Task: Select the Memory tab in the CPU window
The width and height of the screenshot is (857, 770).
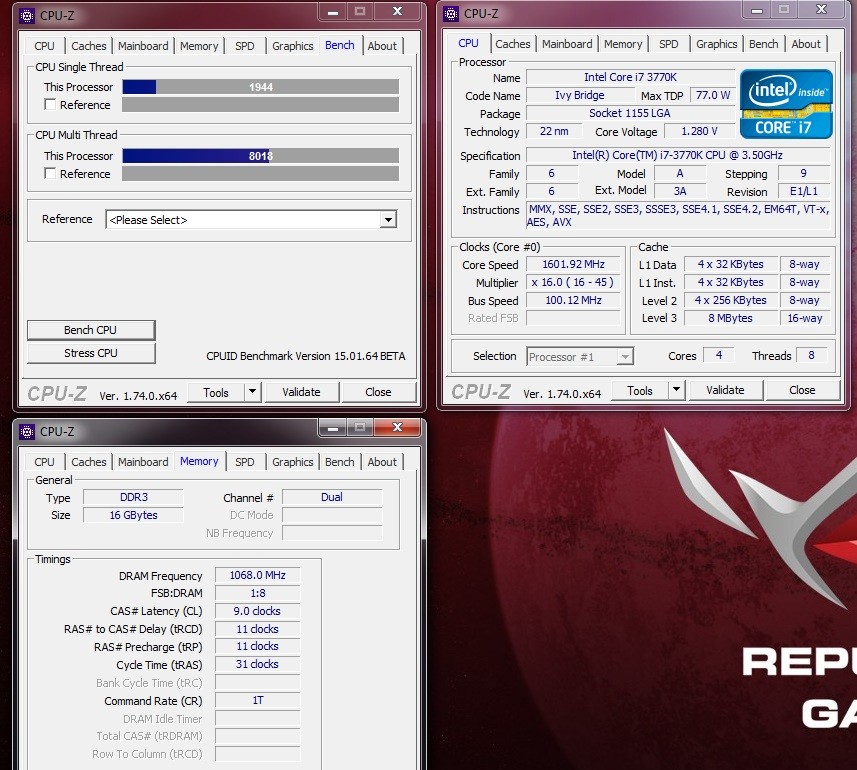Action: 623,44
